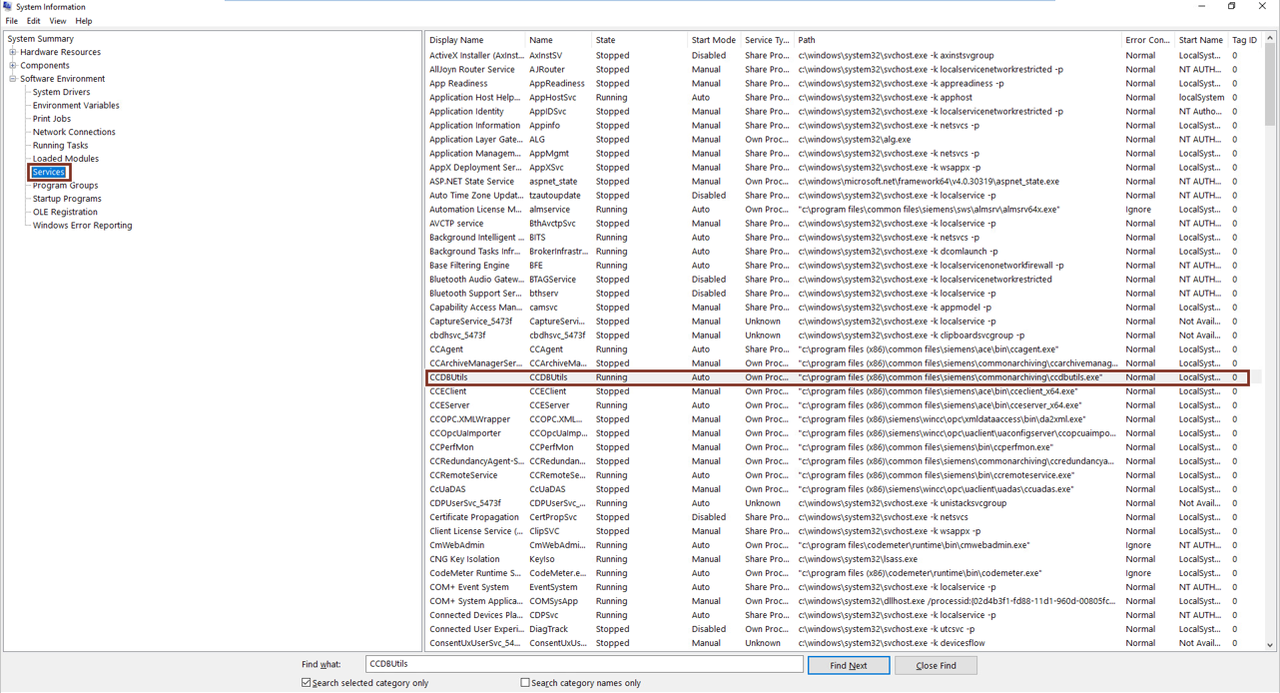Sort by the Display Name column header
The width and height of the screenshot is (1280, 693).
(476, 40)
